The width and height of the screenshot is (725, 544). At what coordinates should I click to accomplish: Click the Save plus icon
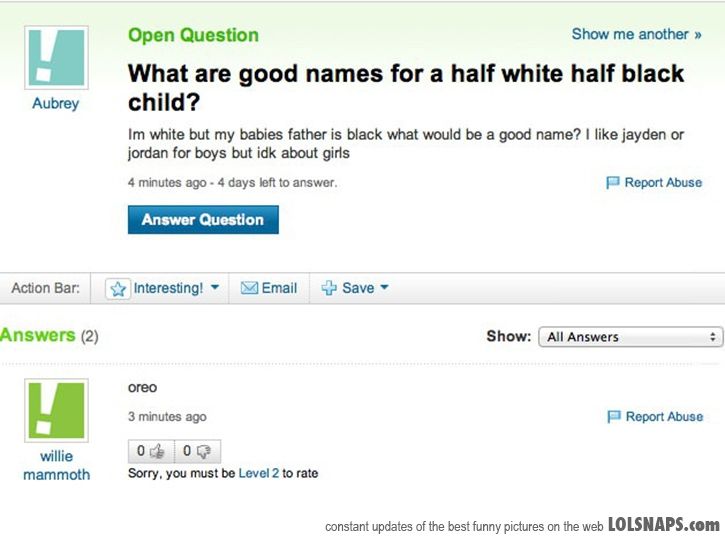[328, 288]
